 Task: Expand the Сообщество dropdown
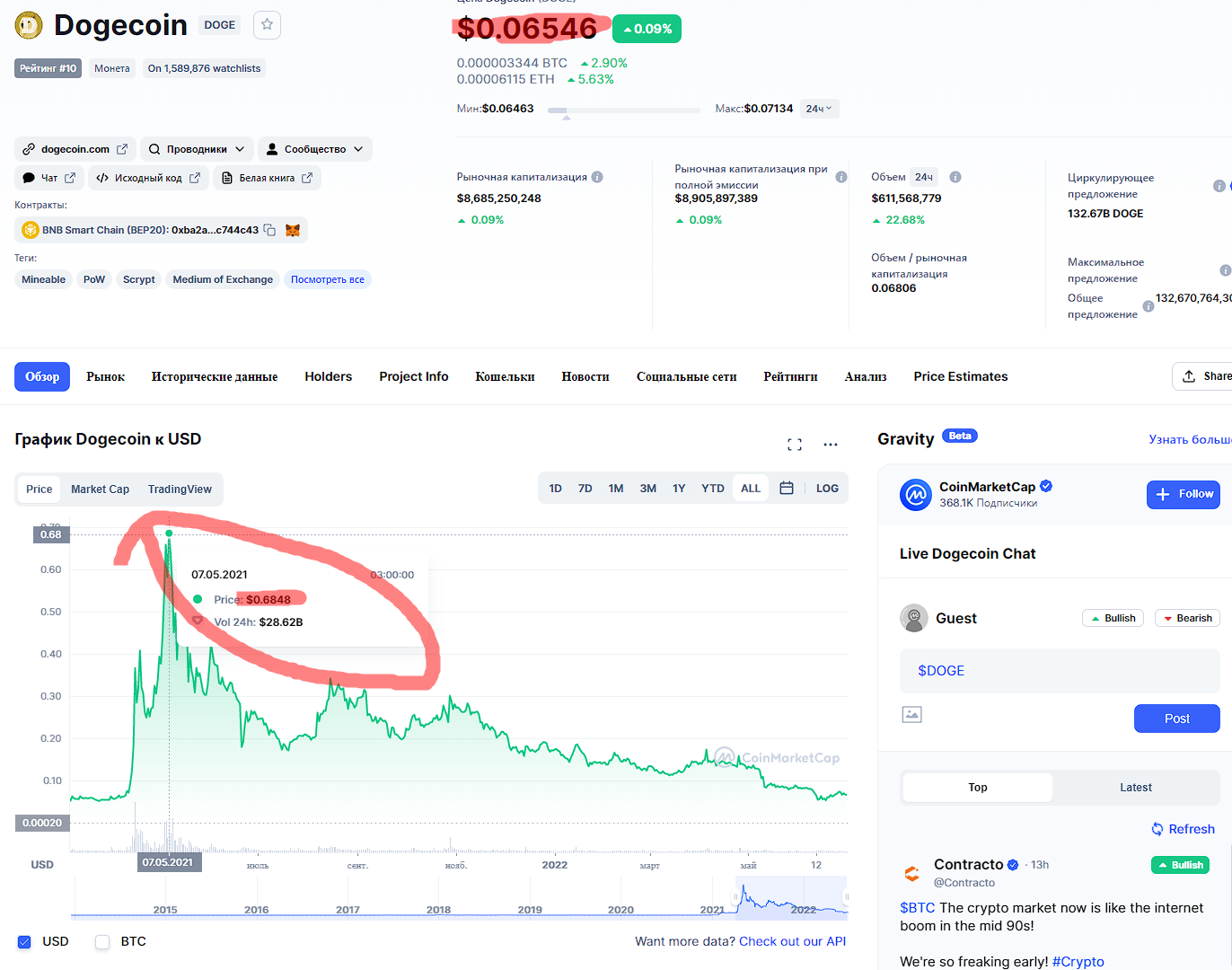(315, 149)
